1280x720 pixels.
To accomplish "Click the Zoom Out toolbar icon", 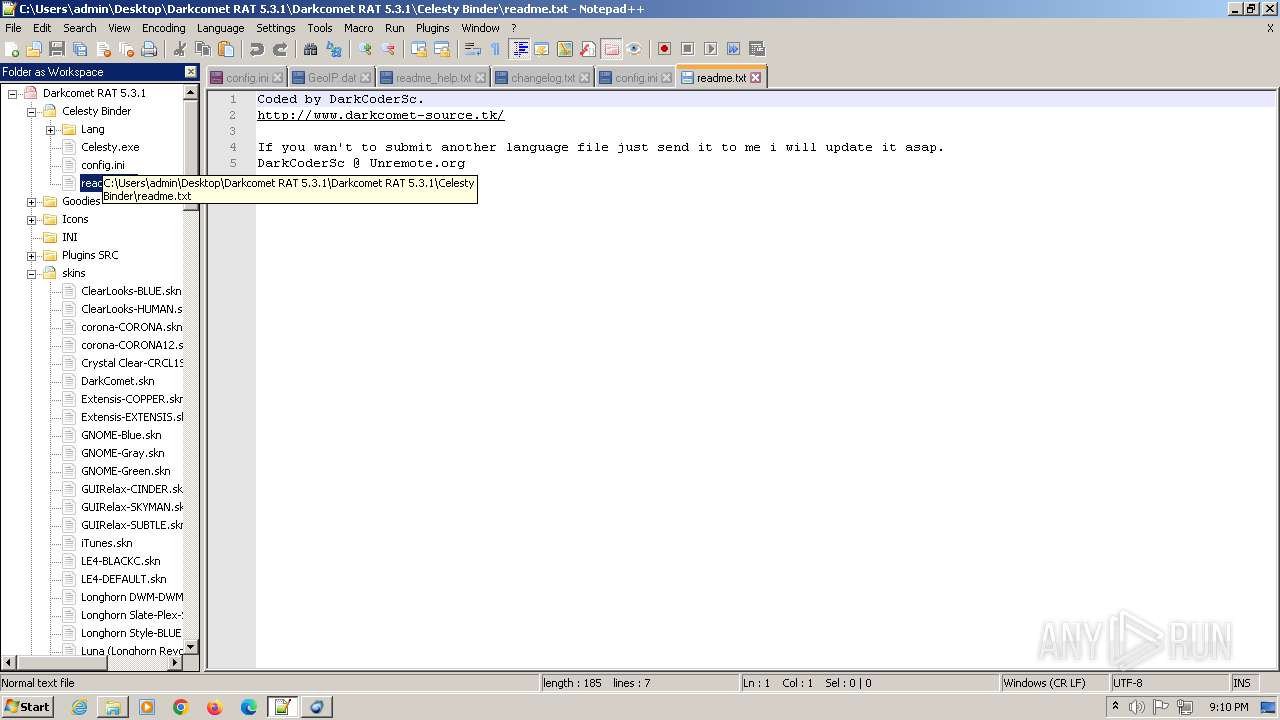I will point(388,49).
